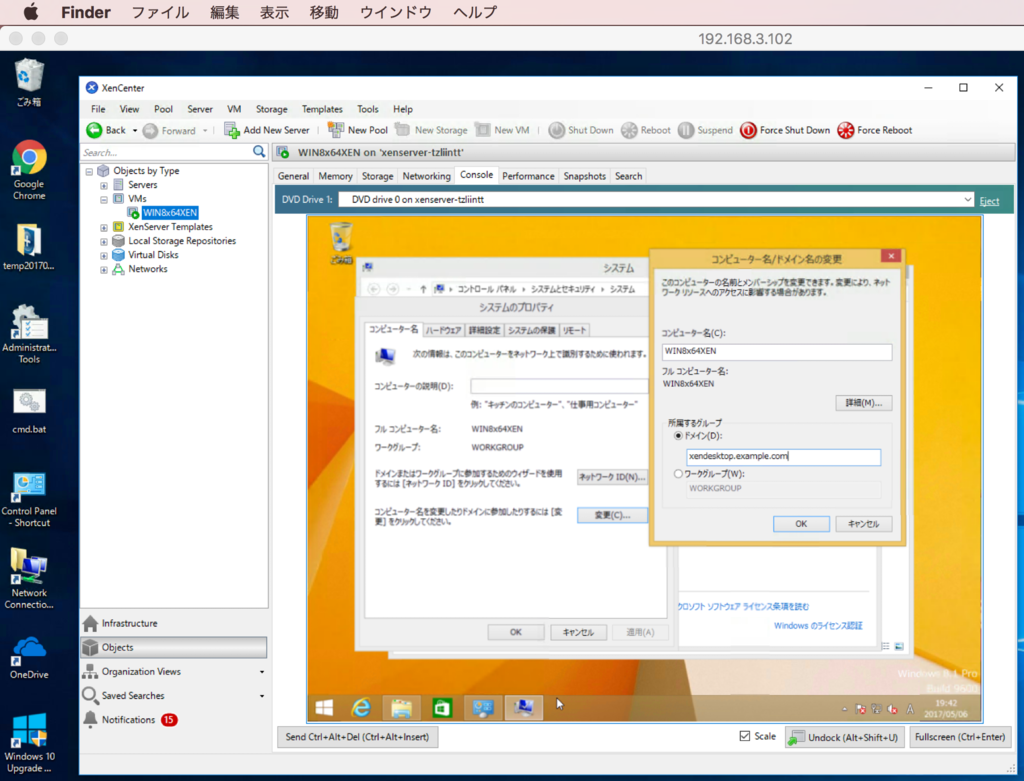Screen dimensions: 1024x781
Task: Switch to the Performance tab
Action: (528, 176)
